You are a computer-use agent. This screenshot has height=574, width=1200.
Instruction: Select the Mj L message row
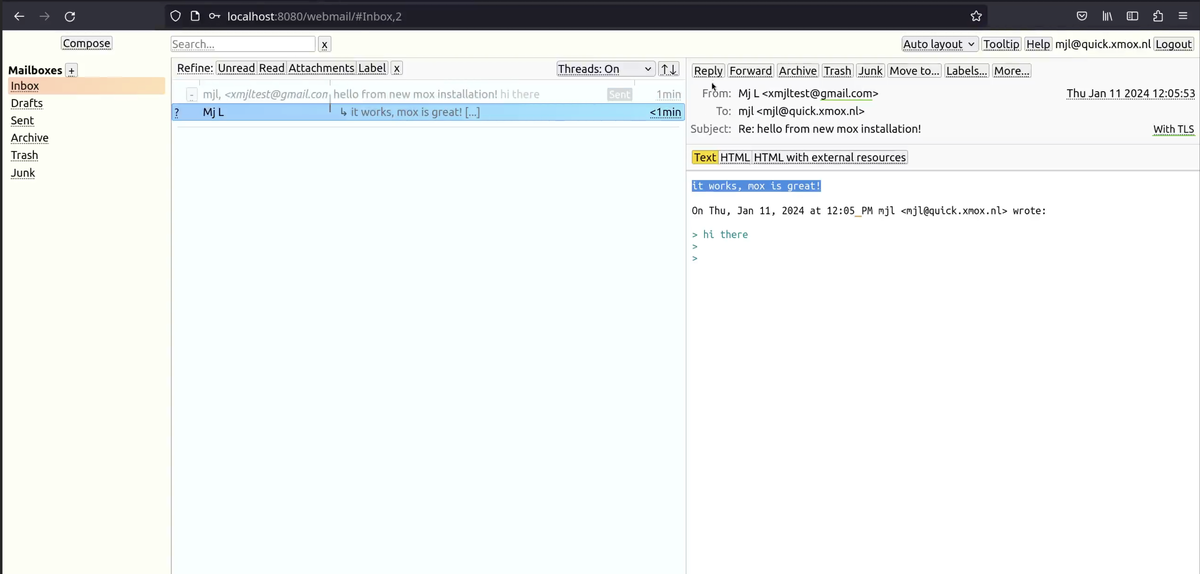pyautogui.click(x=428, y=112)
